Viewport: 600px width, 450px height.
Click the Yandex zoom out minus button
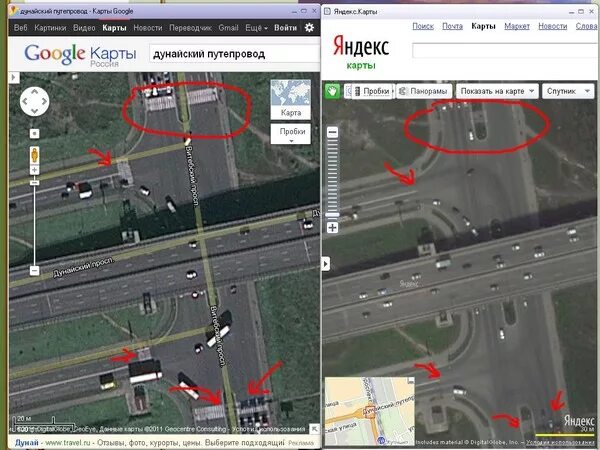pos(333,132)
